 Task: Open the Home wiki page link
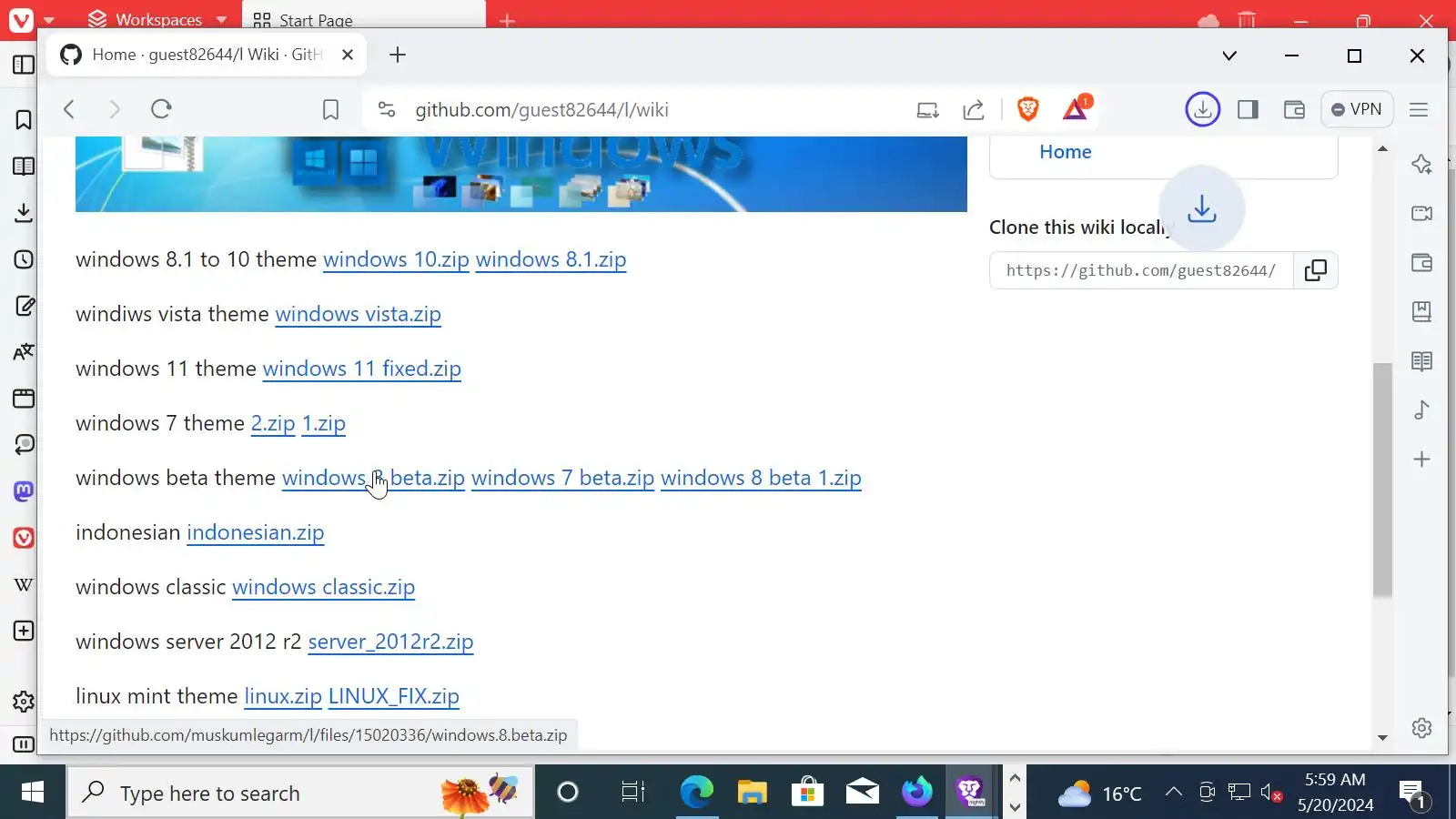pos(1066,152)
